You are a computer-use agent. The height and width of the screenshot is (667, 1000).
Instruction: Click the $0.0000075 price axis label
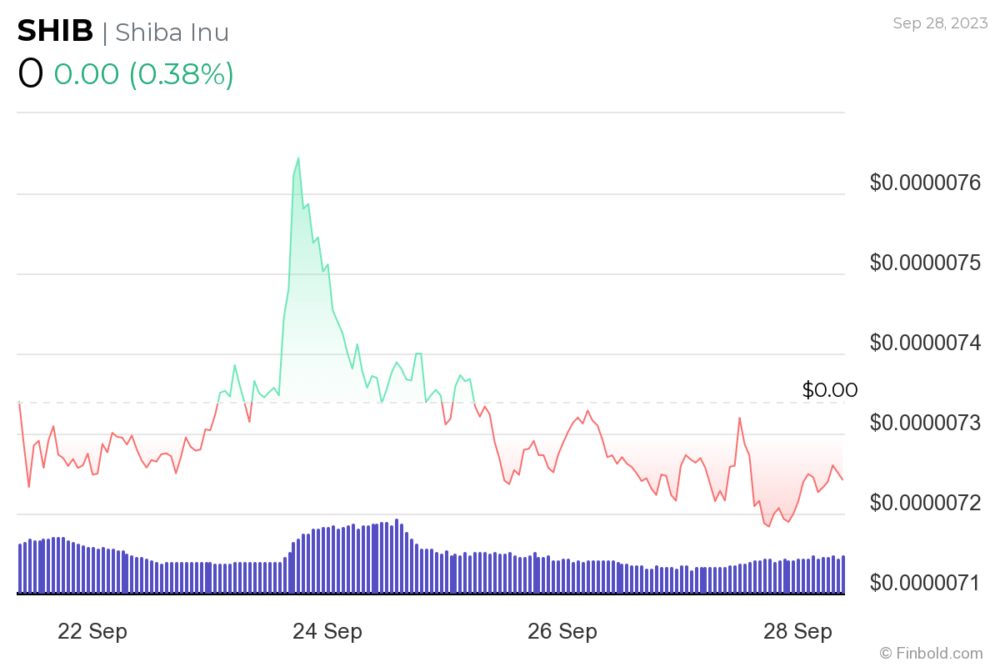(x=925, y=262)
